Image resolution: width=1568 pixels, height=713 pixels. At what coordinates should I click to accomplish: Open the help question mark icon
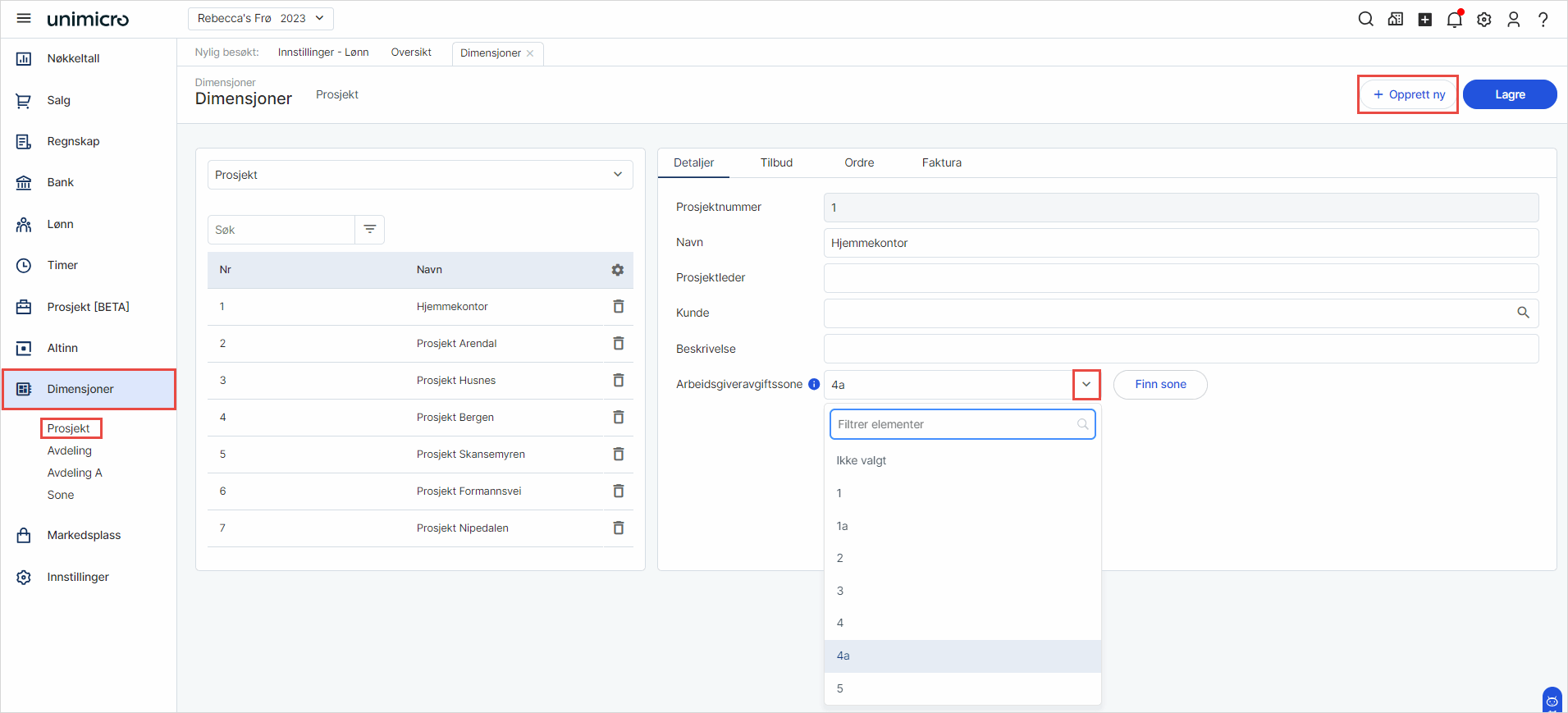click(x=1543, y=19)
